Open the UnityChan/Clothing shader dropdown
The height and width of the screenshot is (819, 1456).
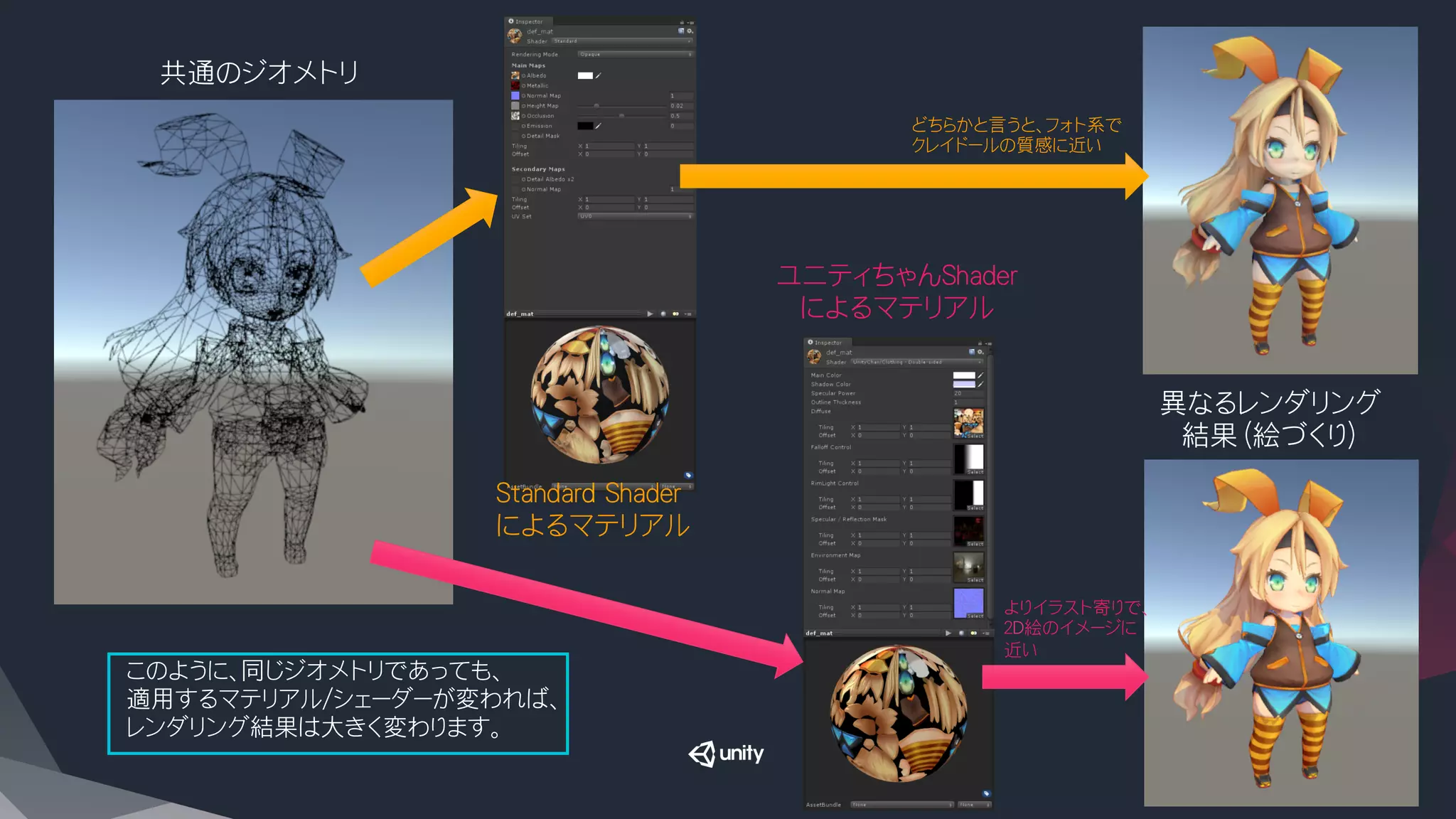click(x=917, y=362)
